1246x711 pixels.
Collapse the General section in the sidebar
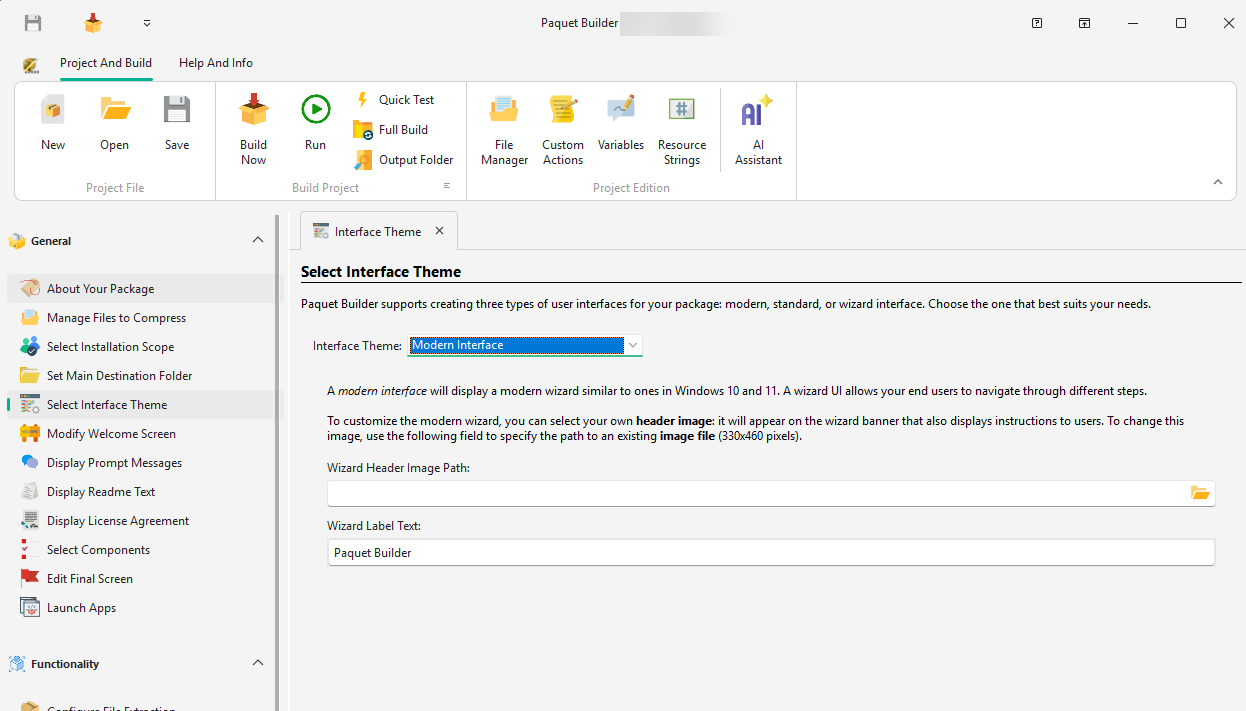[258, 240]
